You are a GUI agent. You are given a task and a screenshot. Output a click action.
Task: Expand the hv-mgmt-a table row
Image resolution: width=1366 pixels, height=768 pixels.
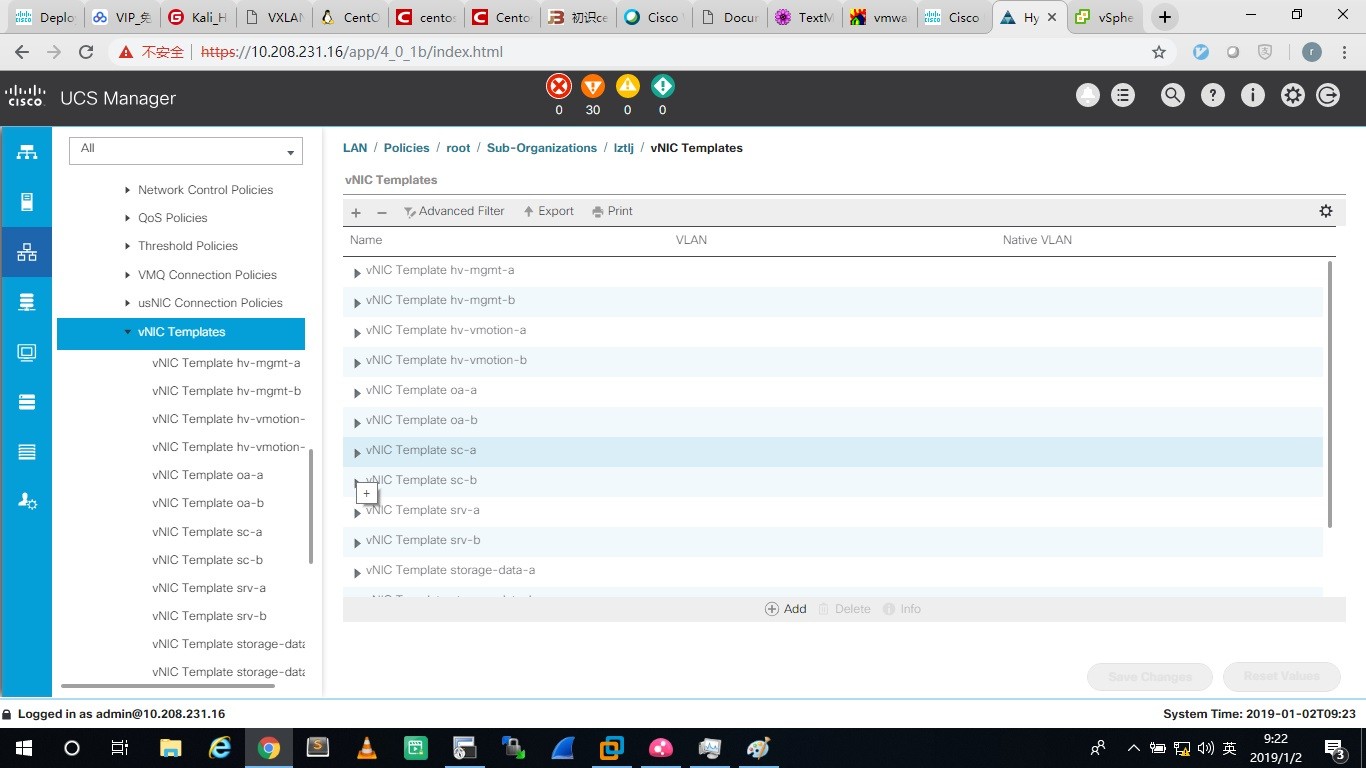click(x=357, y=272)
